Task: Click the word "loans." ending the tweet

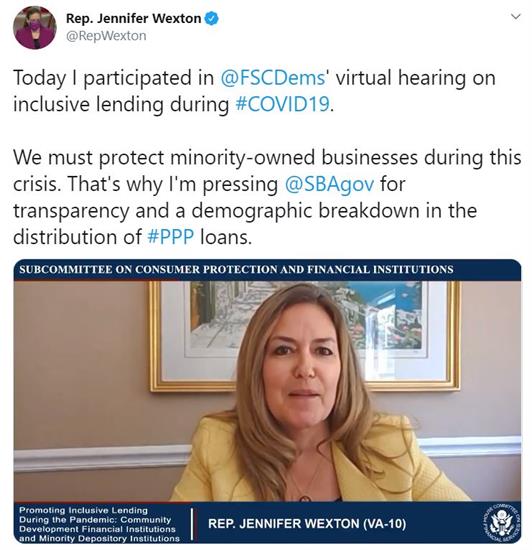Action: [226, 237]
